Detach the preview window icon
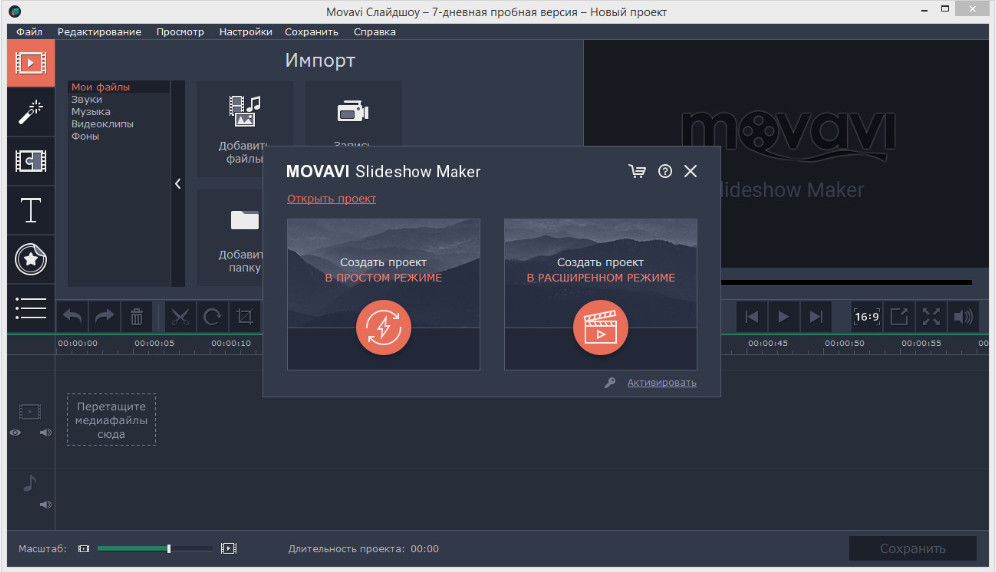This screenshot has height=572, width=996. click(899, 317)
